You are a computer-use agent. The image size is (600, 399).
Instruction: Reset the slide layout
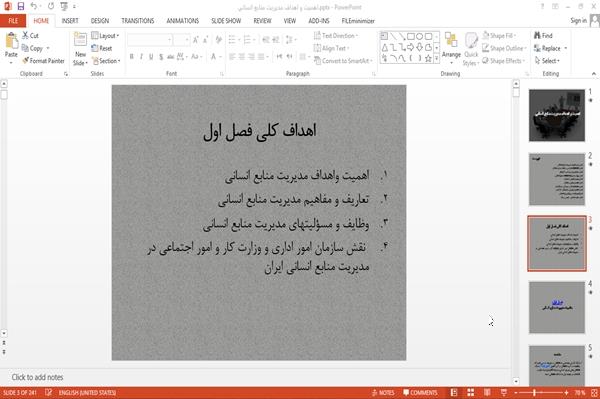pyautogui.click(x=101, y=48)
